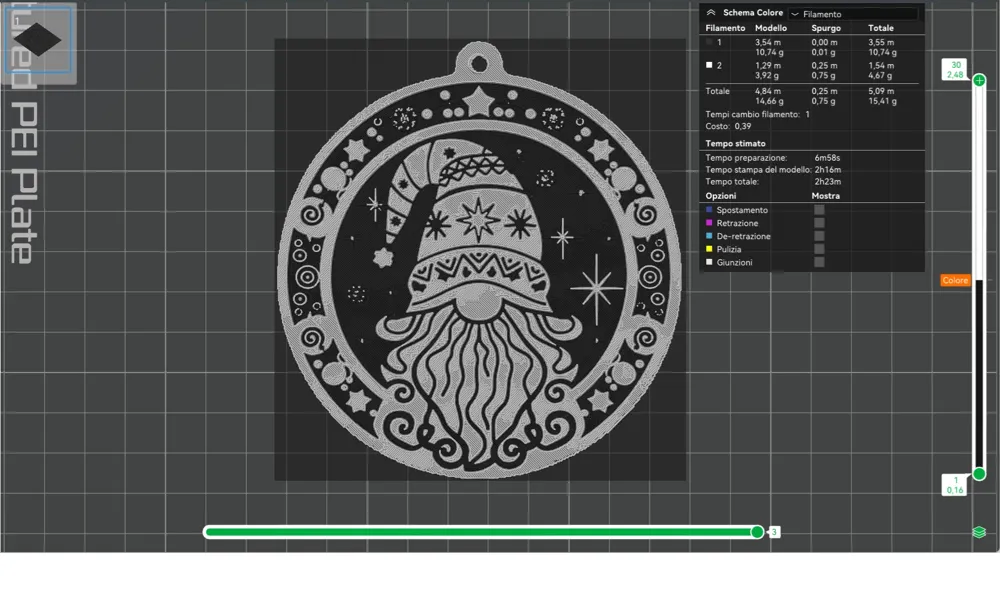
Task: Click the 3,54 m model length value
Action: point(768,42)
